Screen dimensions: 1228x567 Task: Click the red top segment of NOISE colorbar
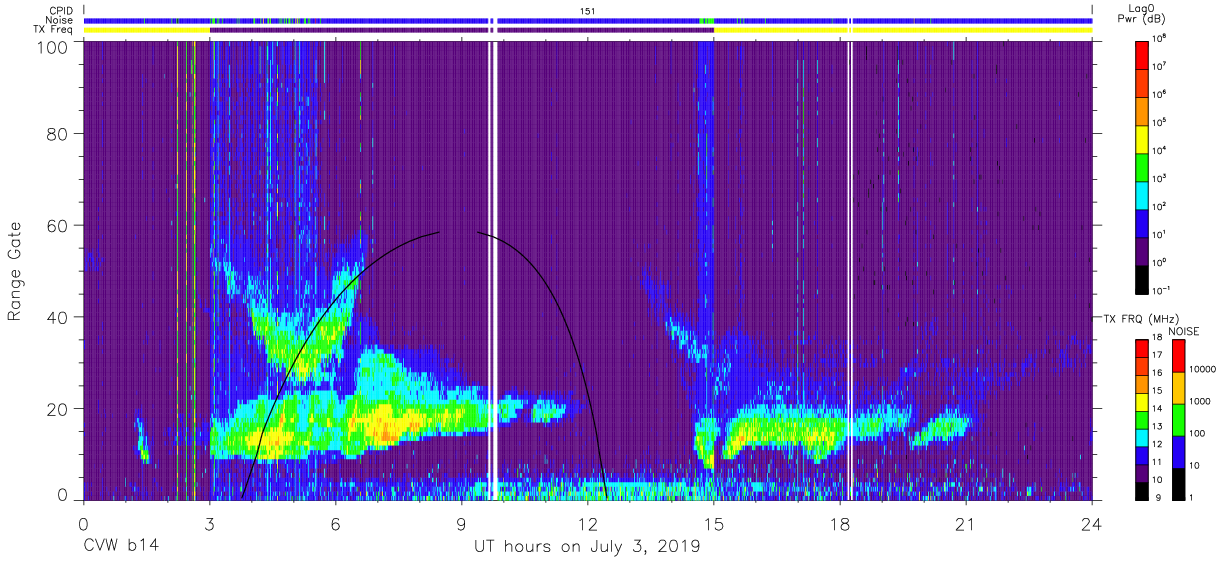coord(1181,357)
